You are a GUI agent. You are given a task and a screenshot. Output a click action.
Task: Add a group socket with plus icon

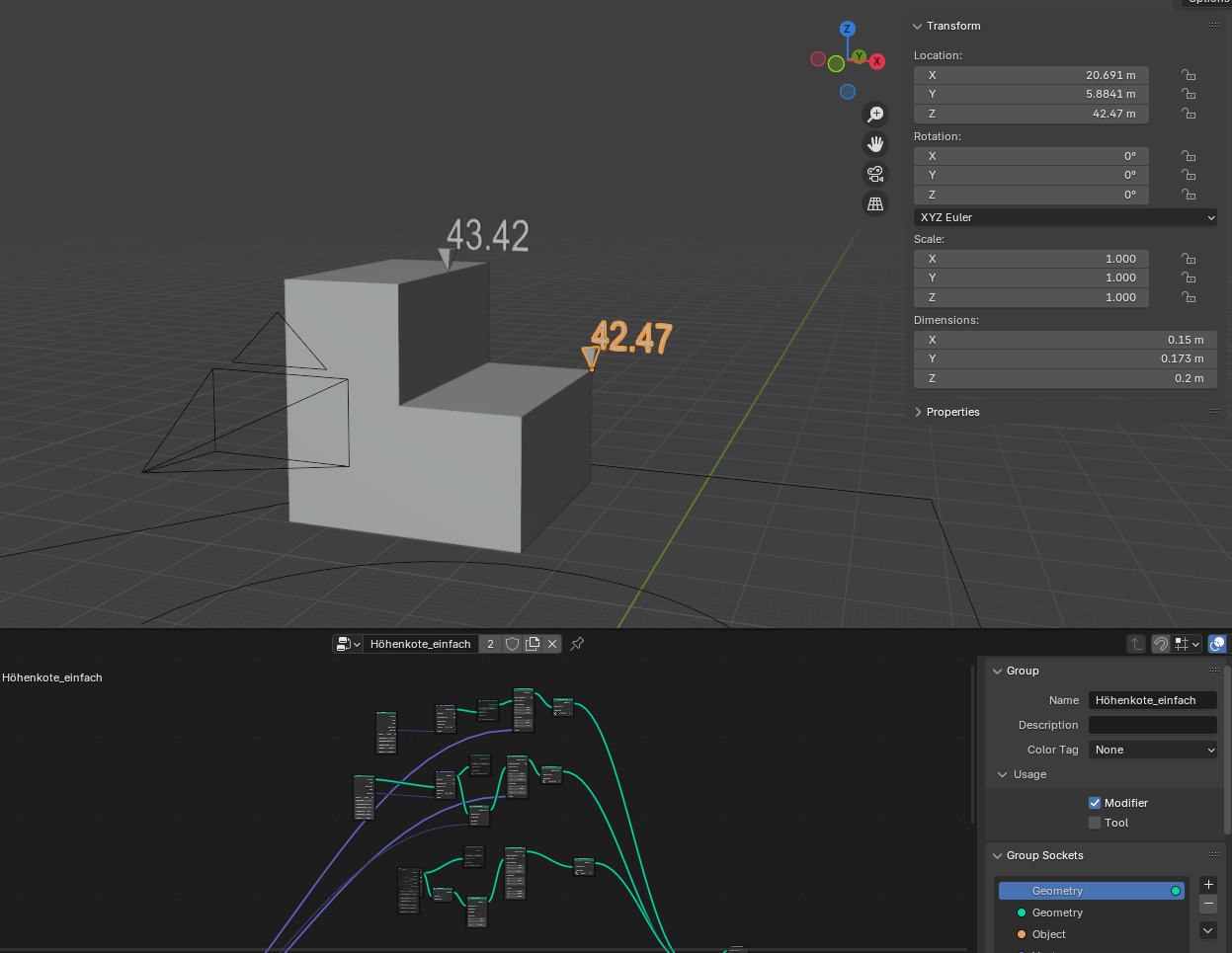click(1208, 885)
